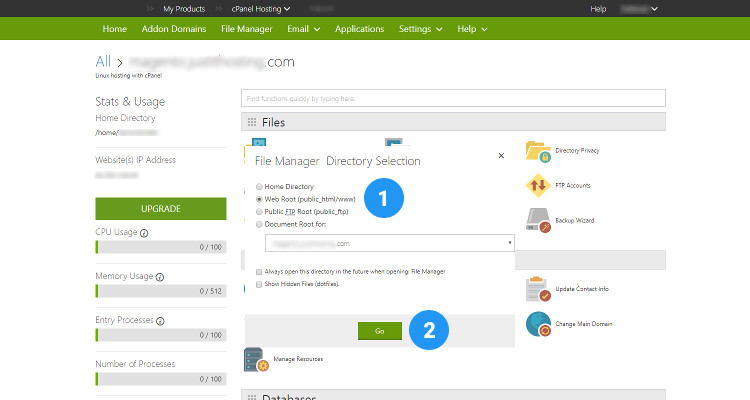Click the green Go button
The height and width of the screenshot is (400, 750).
coord(380,331)
